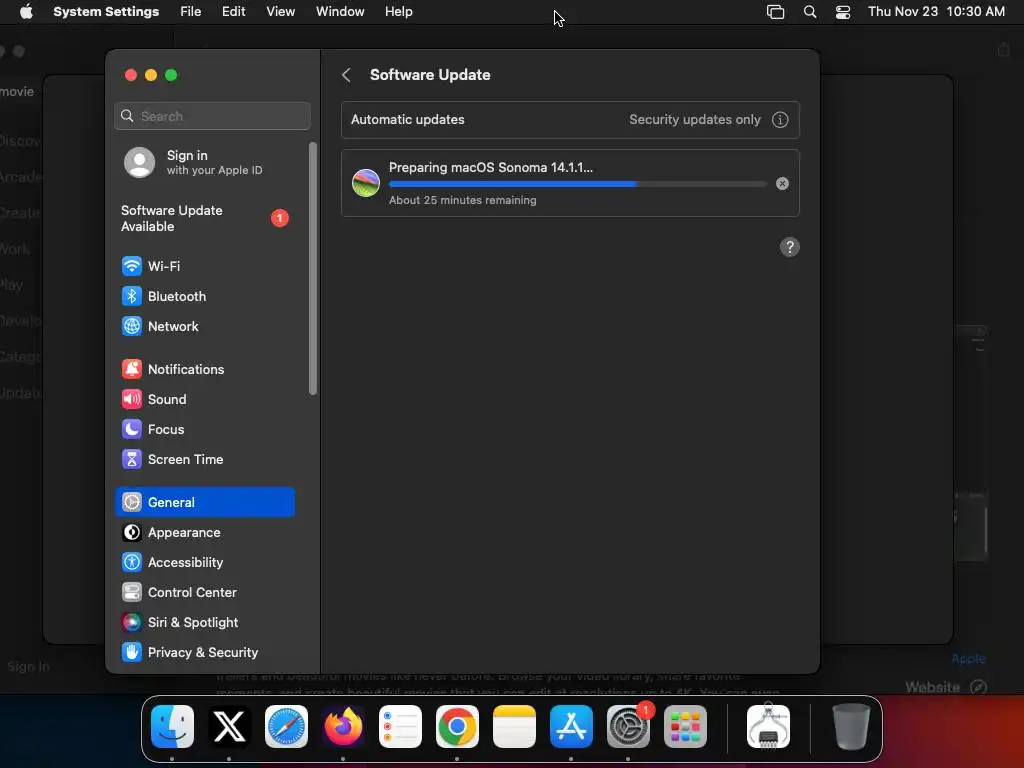Open Safari from the Dock

click(x=286, y=726)
